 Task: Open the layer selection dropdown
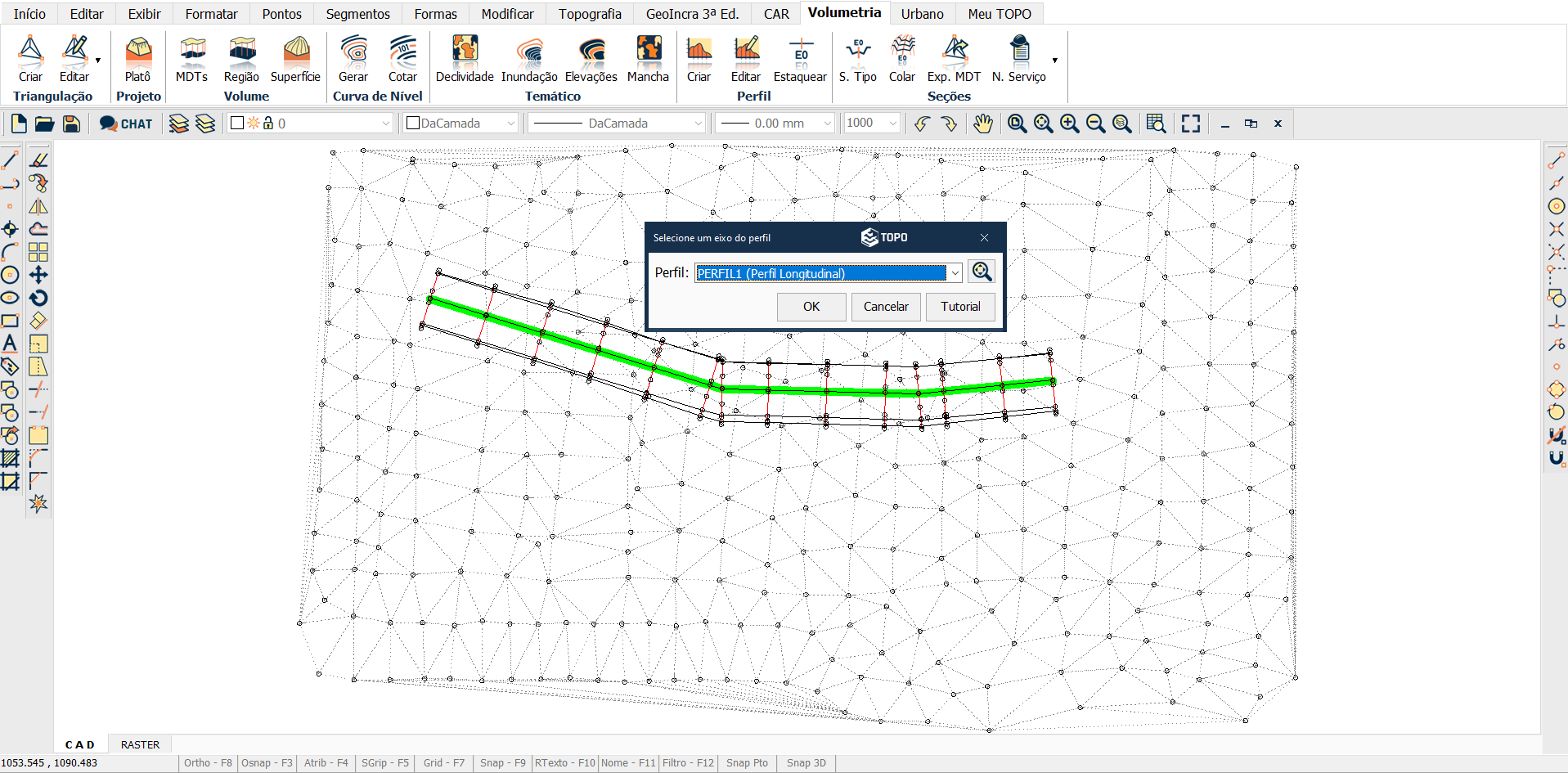(x=386, y=124)
